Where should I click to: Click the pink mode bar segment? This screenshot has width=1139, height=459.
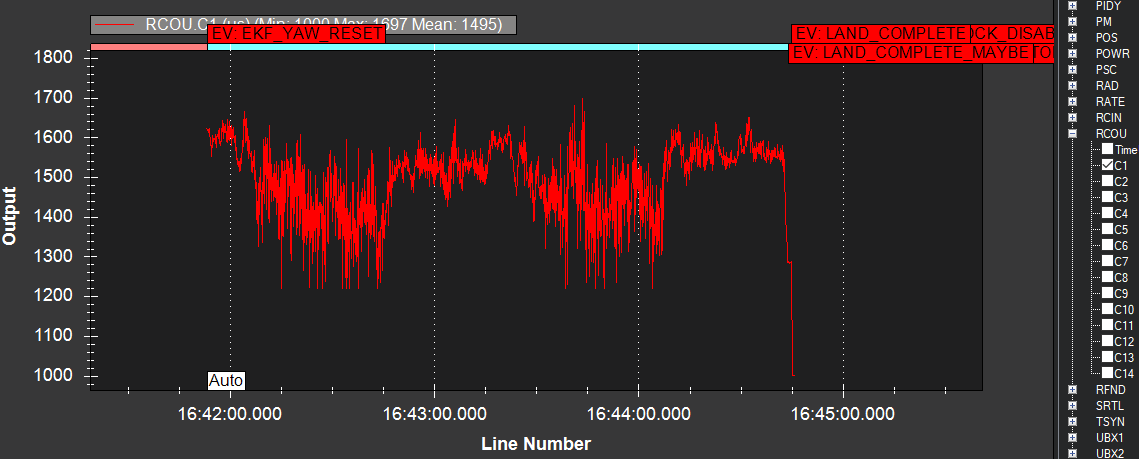click(149, 47)
